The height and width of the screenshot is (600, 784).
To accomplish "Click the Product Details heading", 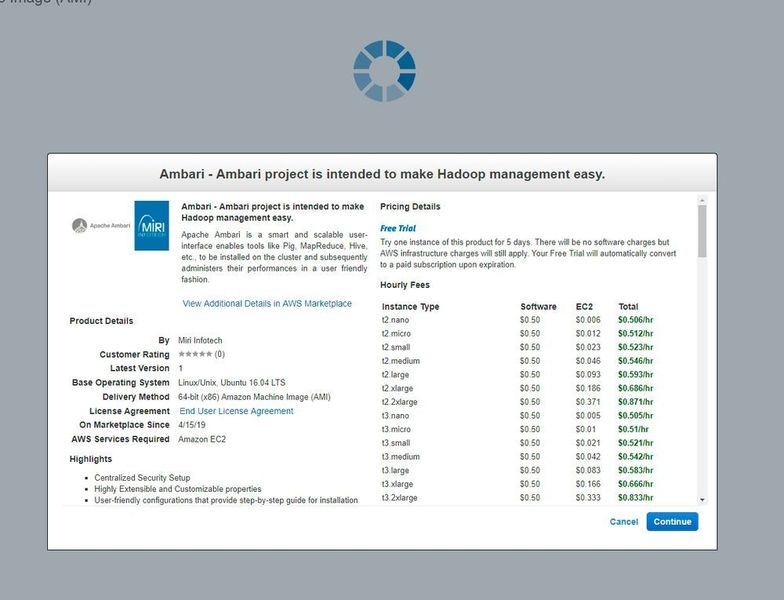I will coord(101,321).
